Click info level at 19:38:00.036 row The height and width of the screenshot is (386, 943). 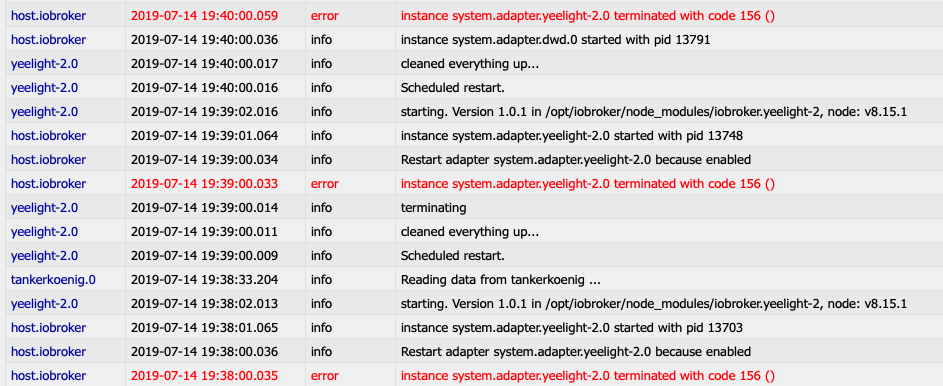[x=321, y=352]
